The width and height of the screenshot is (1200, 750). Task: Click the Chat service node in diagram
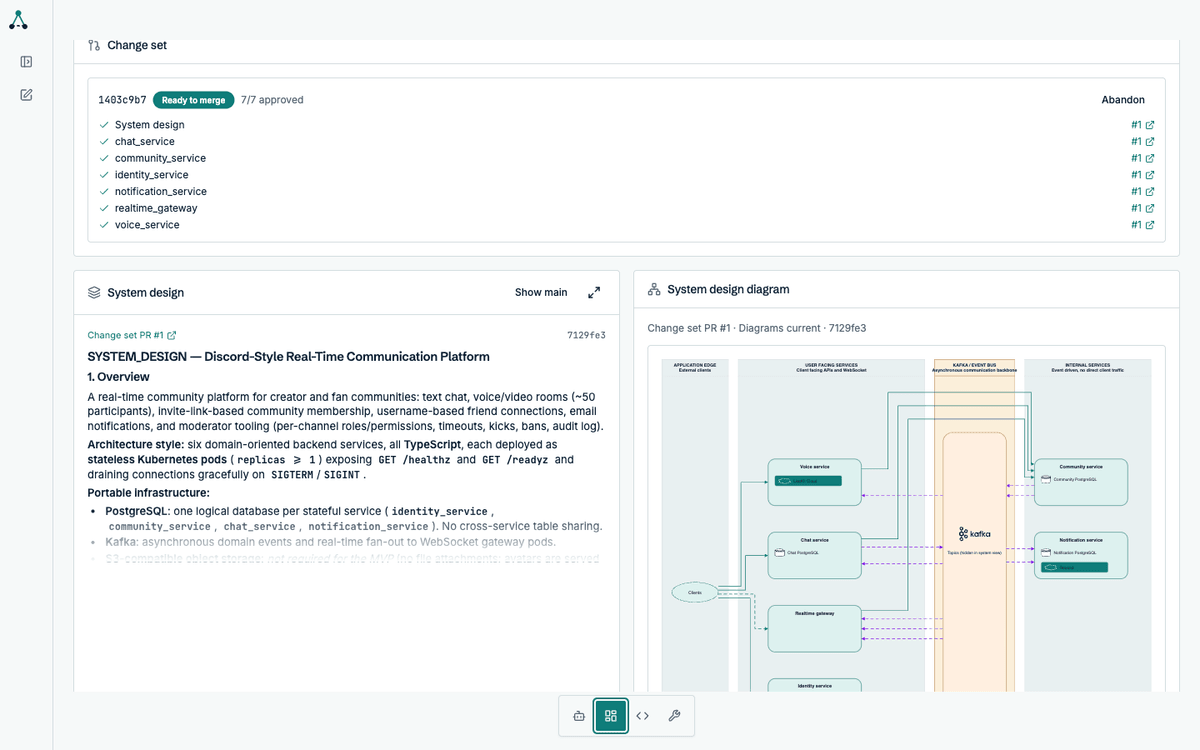[x=814, y=555]
